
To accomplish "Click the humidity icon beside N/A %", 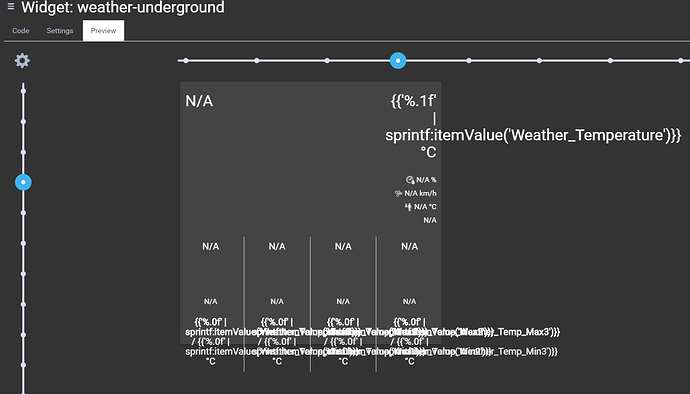I will 410,180.
